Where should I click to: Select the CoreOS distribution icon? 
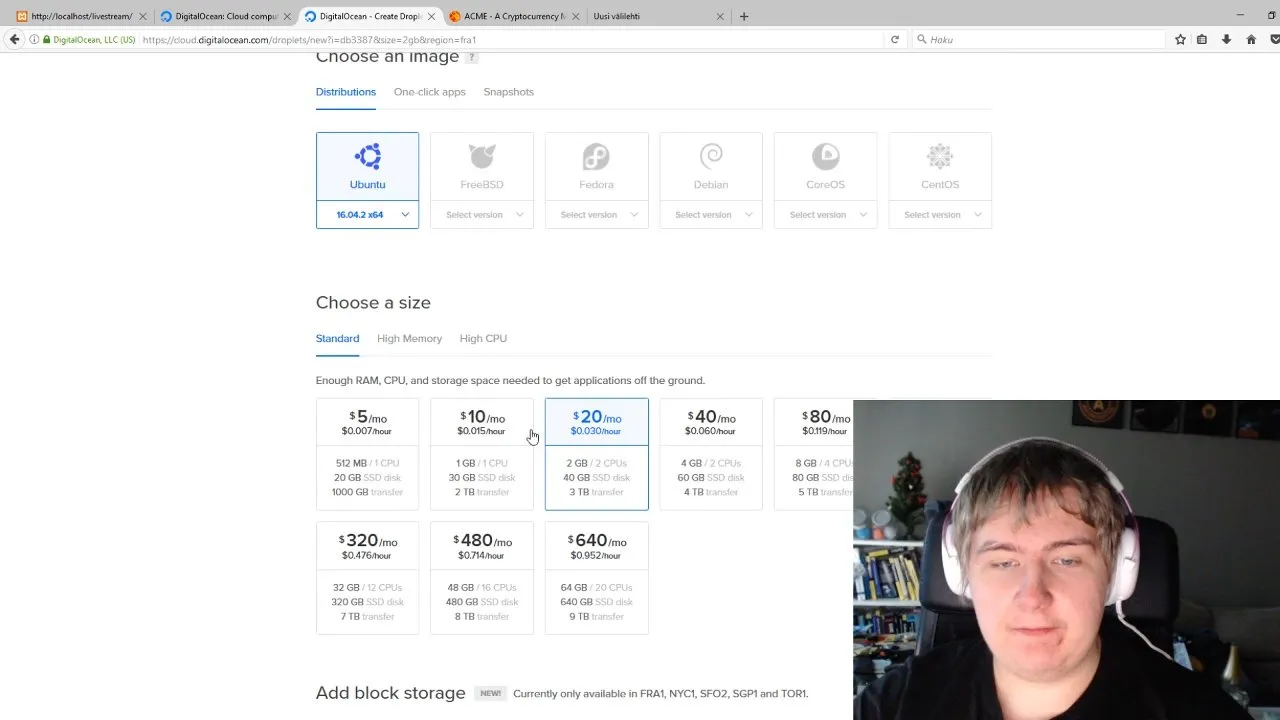coord(825,156)
